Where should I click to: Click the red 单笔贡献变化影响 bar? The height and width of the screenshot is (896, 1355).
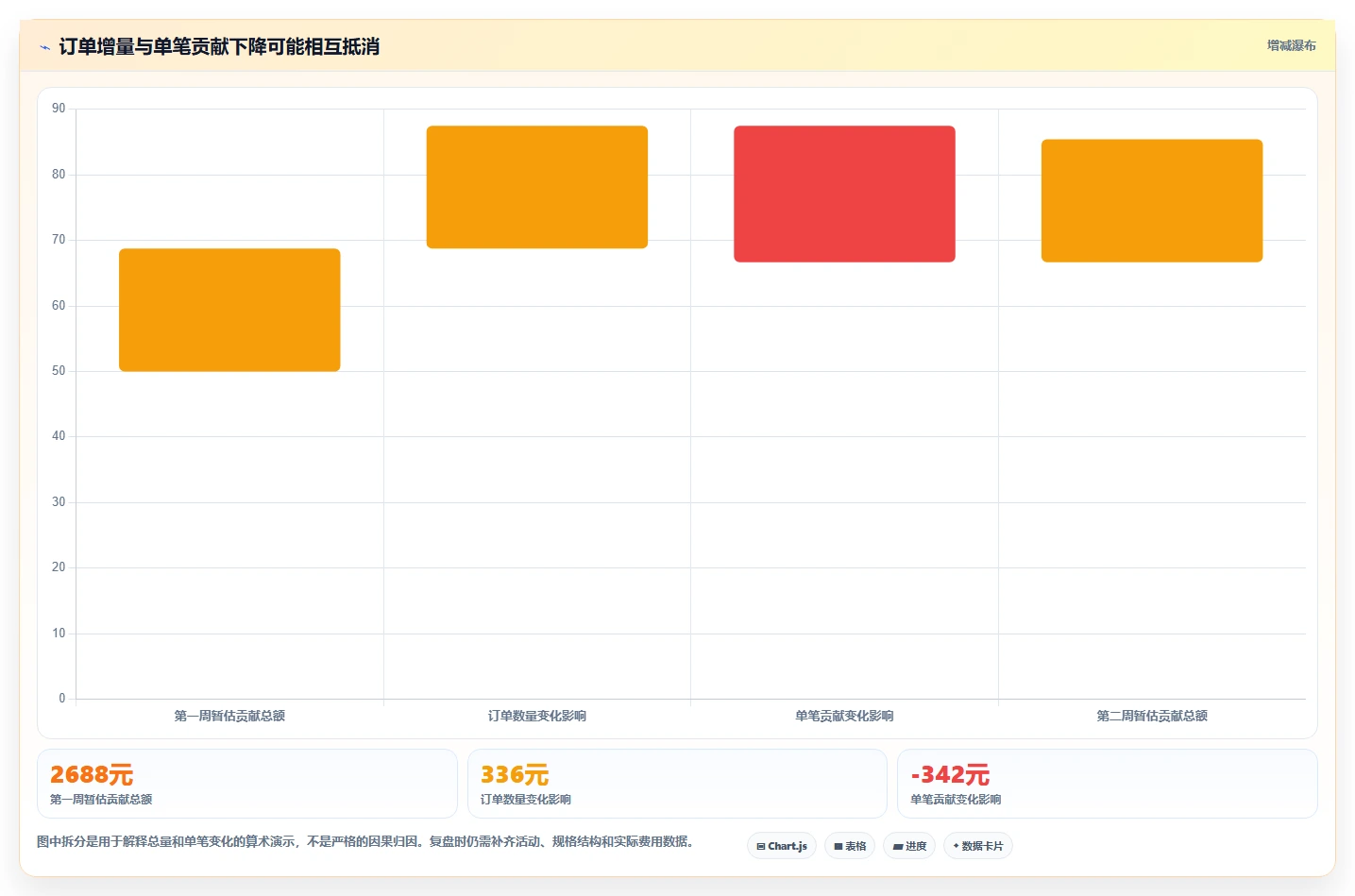pos(844,194)
